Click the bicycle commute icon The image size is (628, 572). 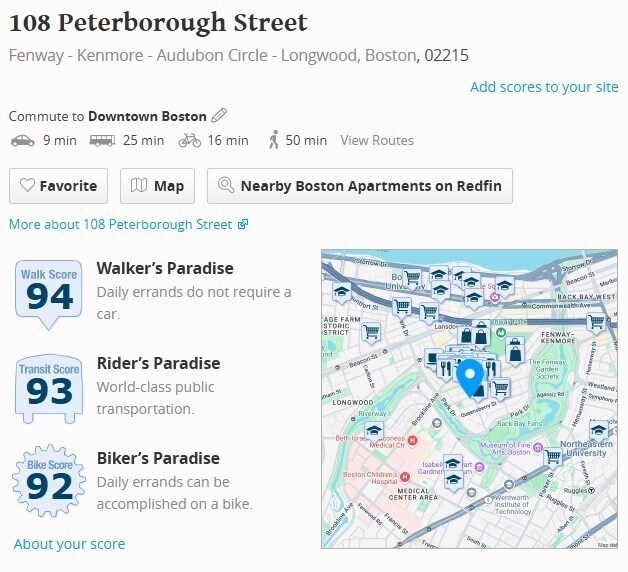190,141
